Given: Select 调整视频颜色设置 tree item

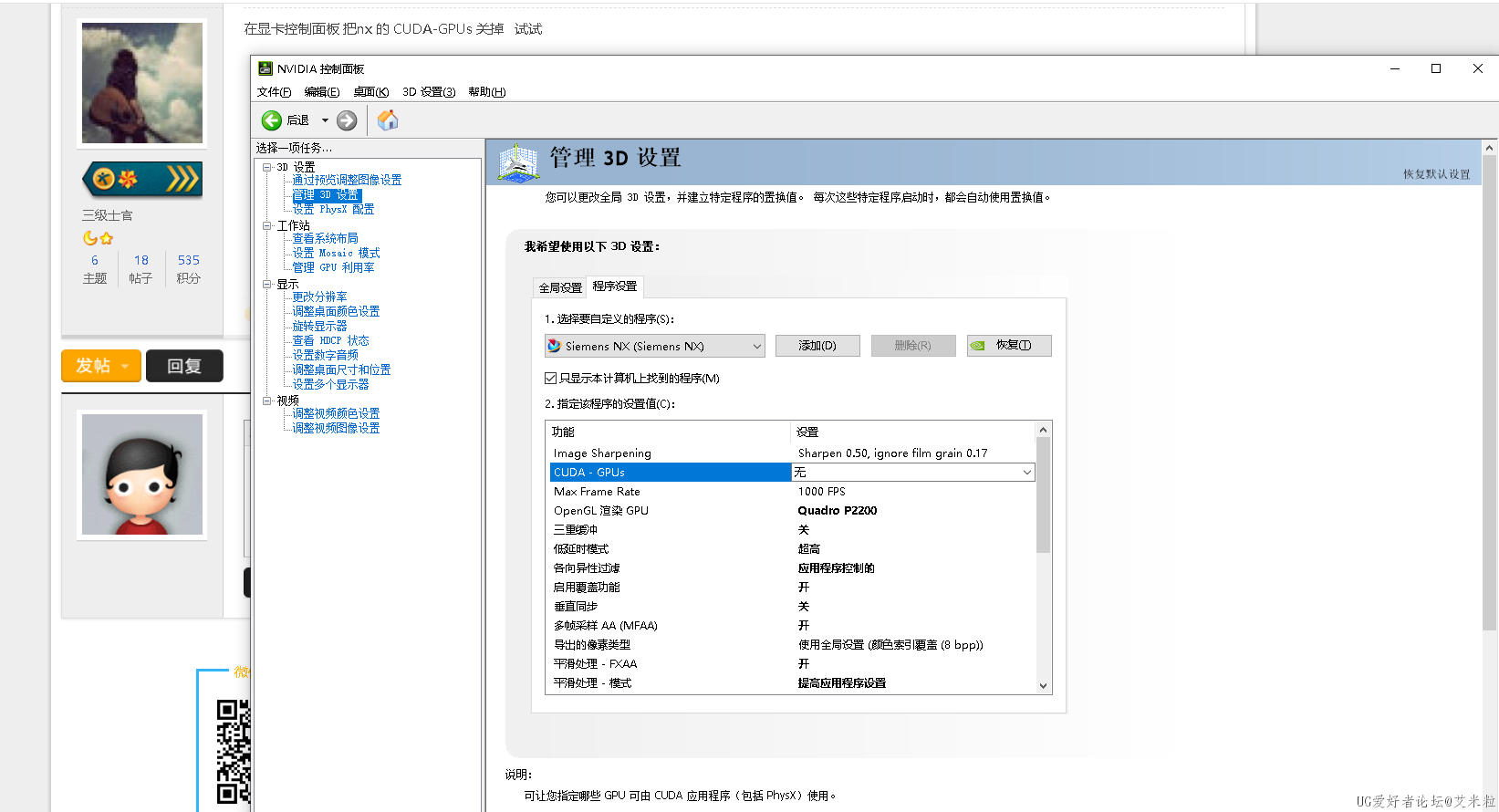Looking at the screenshot, I should [x=336, y=414].
